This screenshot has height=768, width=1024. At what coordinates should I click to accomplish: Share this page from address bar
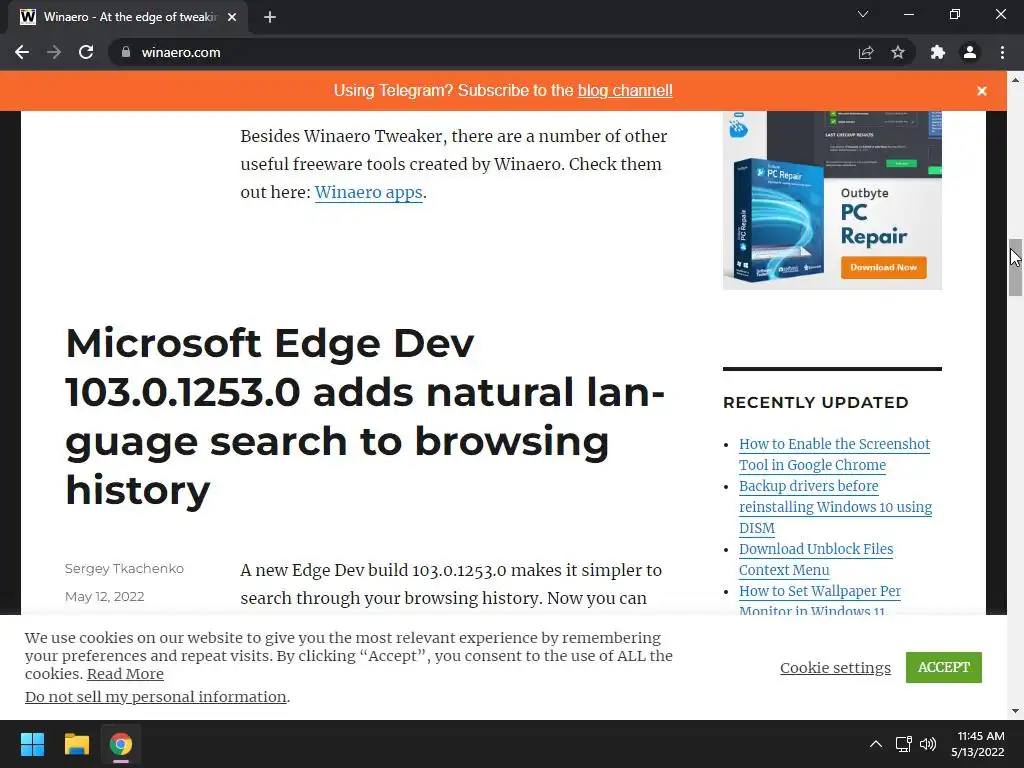(x=866, y=52)
